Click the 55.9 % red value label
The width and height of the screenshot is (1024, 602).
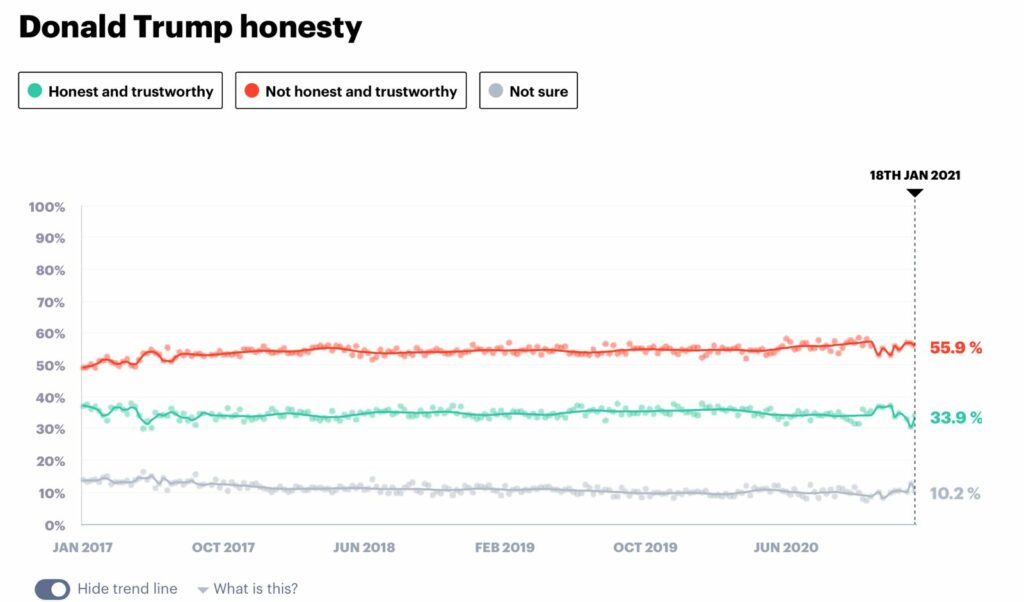[x=956, y=348]
